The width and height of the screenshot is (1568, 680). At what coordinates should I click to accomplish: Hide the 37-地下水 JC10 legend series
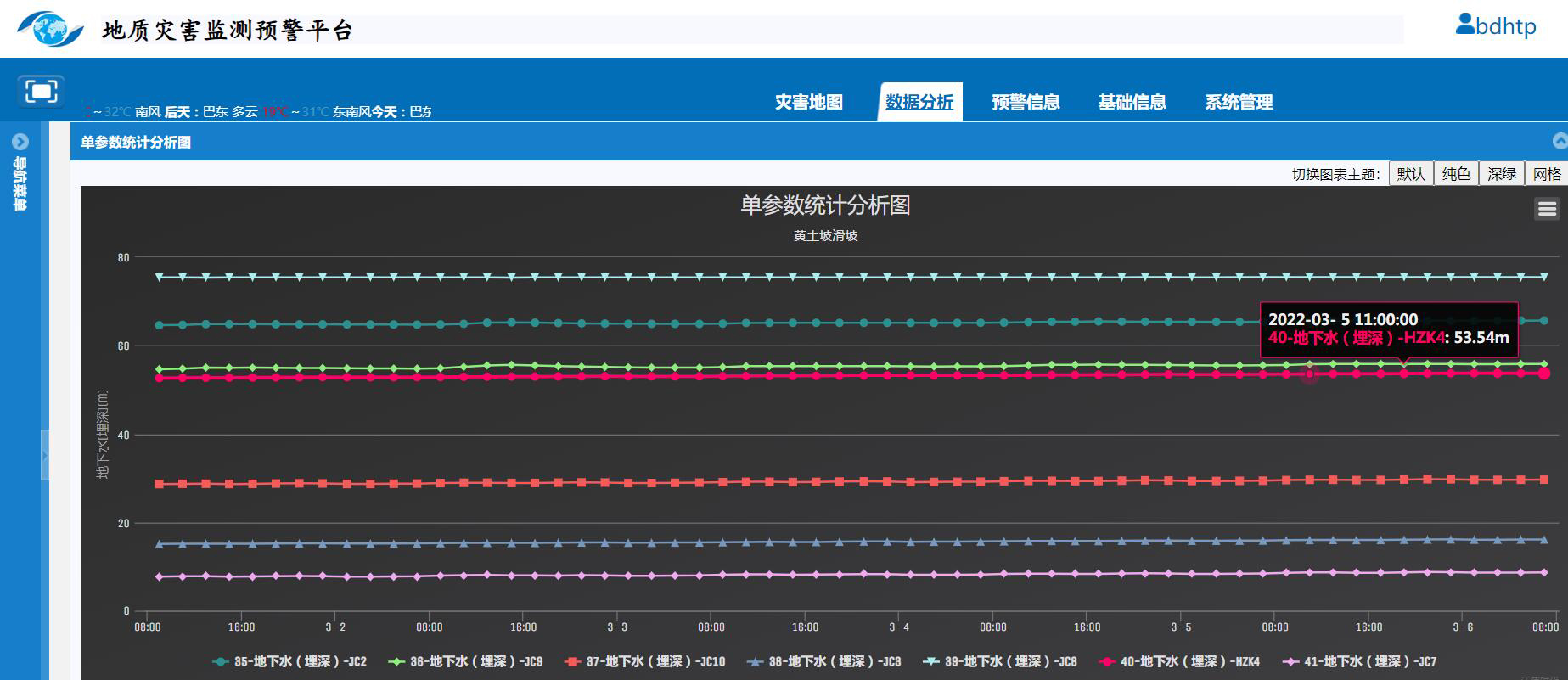pyautogui.click(x=644, y=661)
